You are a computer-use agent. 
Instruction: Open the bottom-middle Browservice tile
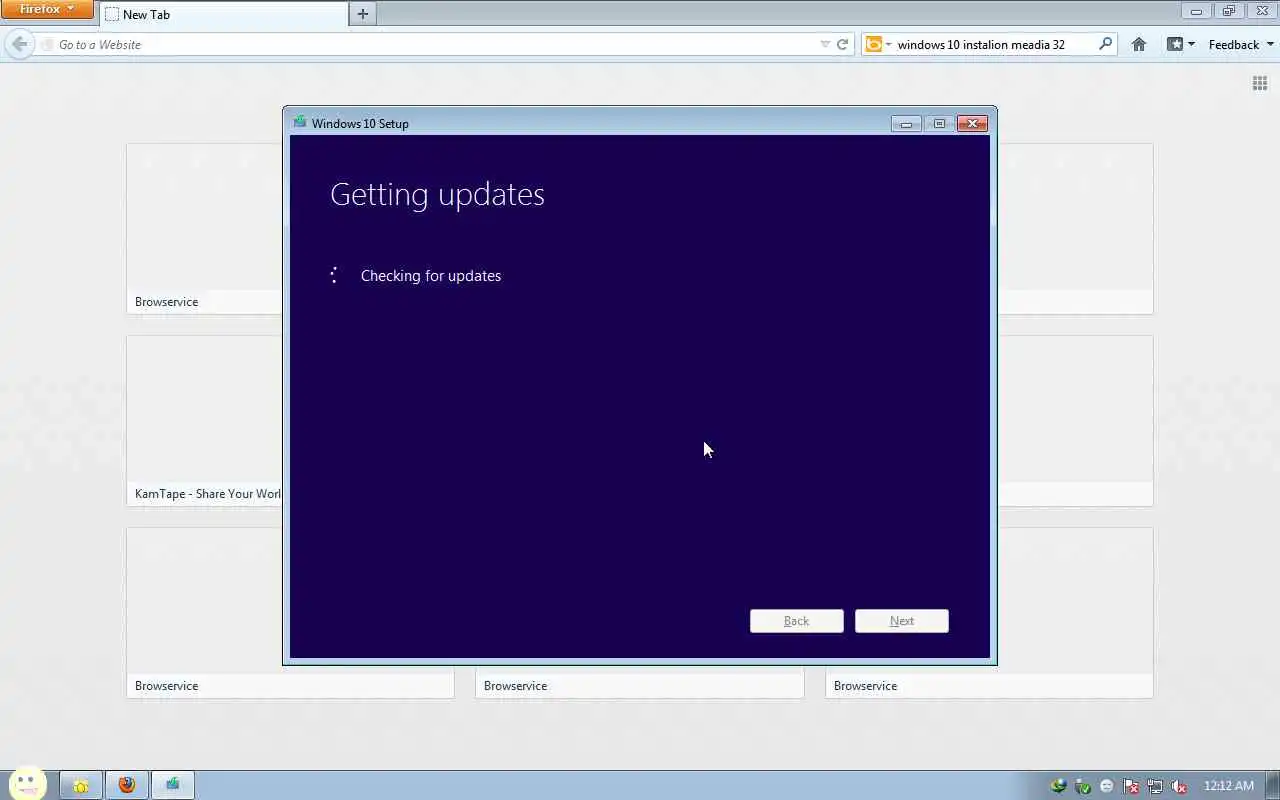click(640, 682)
